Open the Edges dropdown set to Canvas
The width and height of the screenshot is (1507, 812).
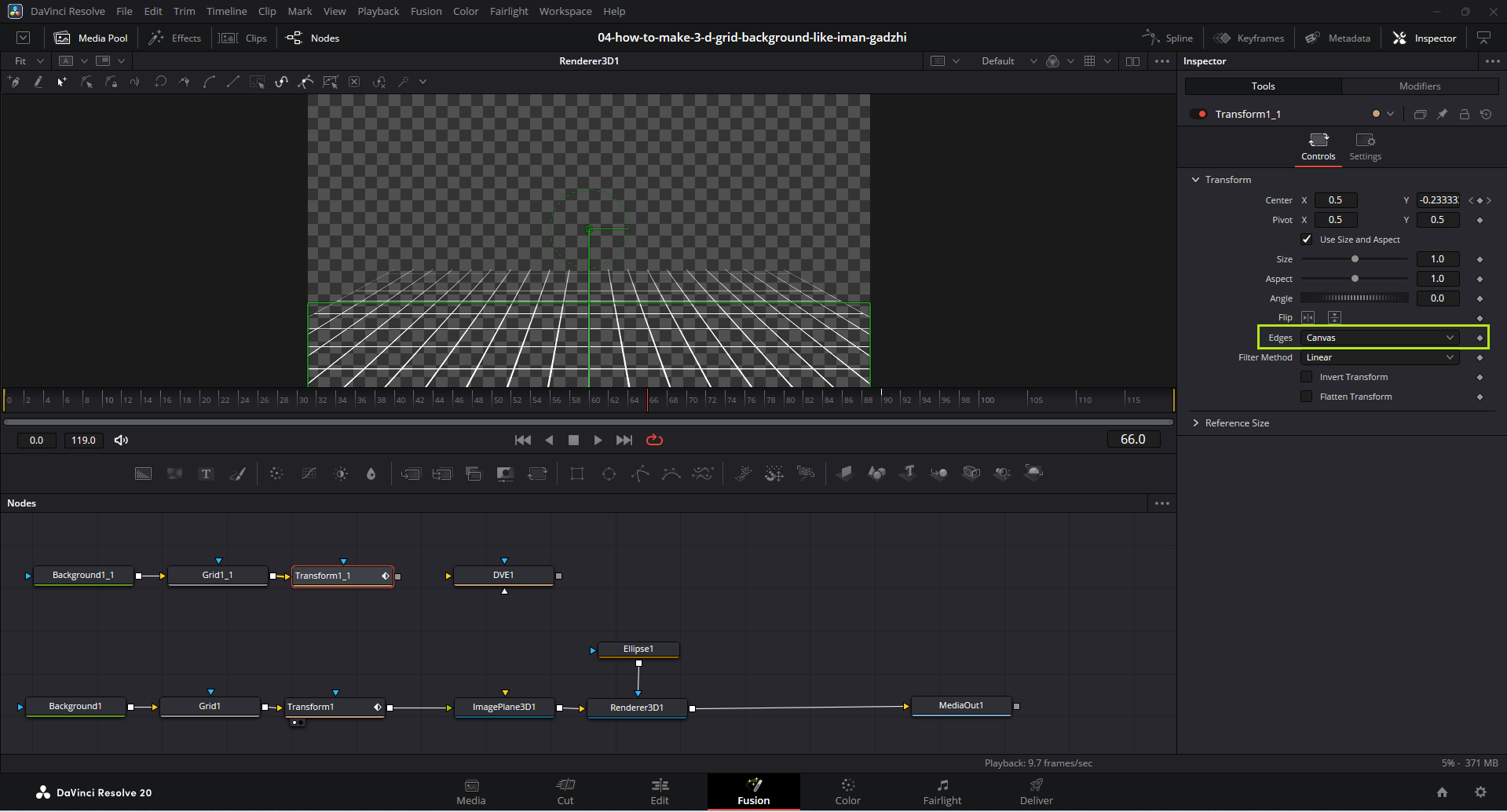[x=1379, y=338]
